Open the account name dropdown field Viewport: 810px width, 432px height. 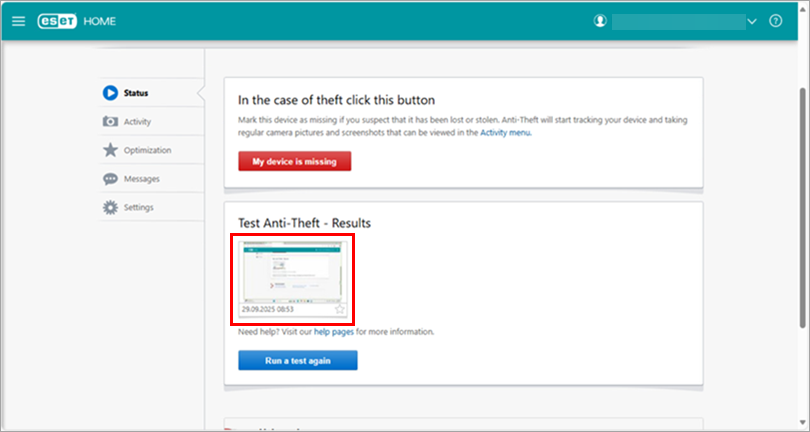[x=678, y=21]
